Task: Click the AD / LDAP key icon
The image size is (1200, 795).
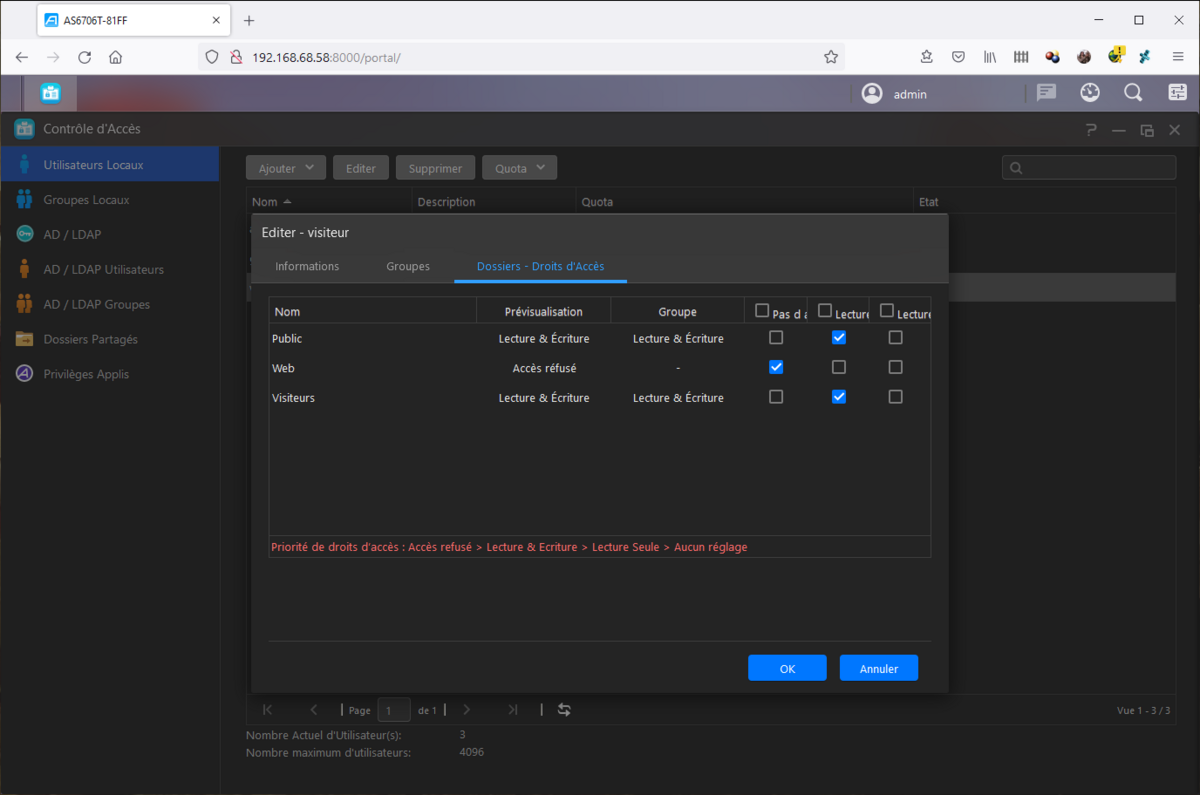Action: click(x=24, y=234)
